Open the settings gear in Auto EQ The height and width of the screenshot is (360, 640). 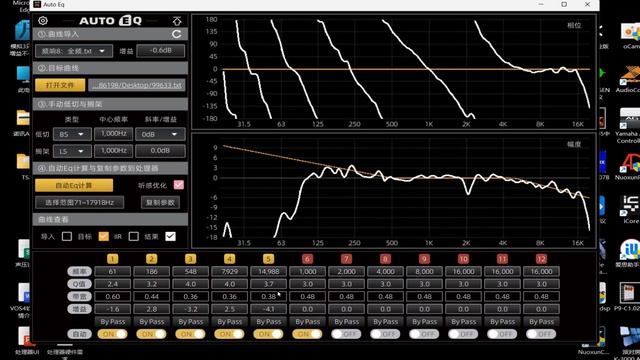[x=43, y=20]
